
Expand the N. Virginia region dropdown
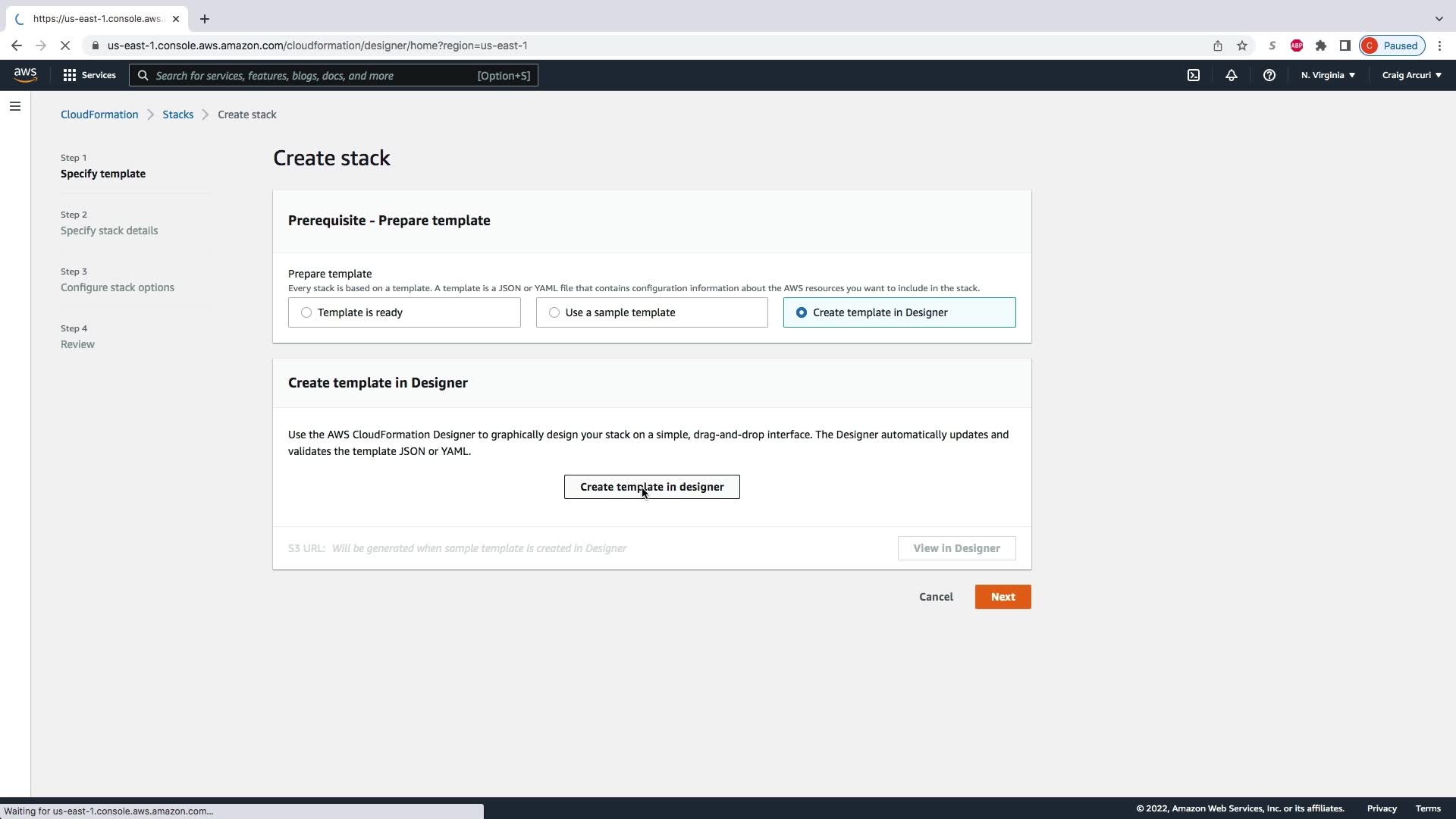[x=1328, y=75]
